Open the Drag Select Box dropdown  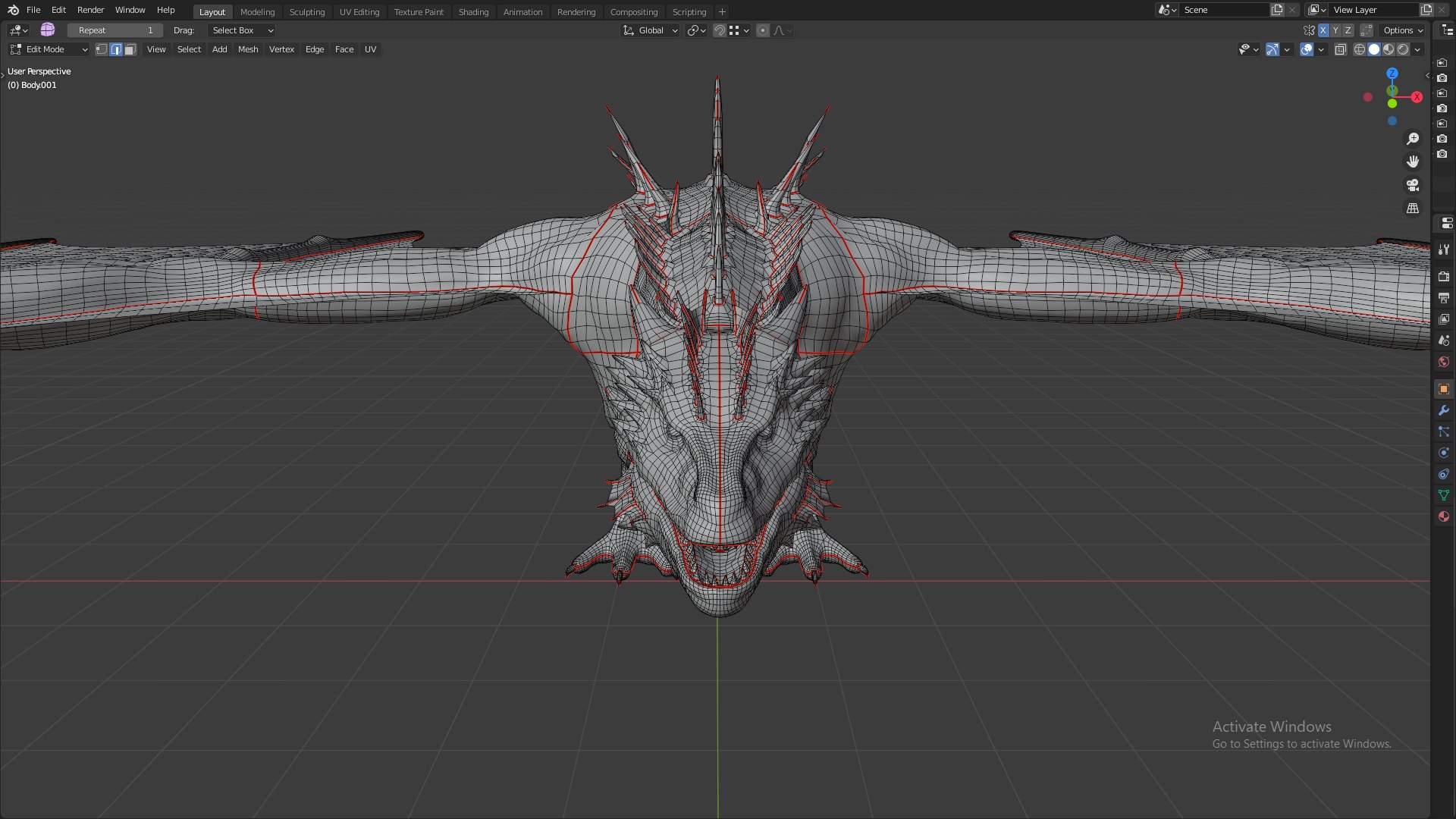coord(242,30)
